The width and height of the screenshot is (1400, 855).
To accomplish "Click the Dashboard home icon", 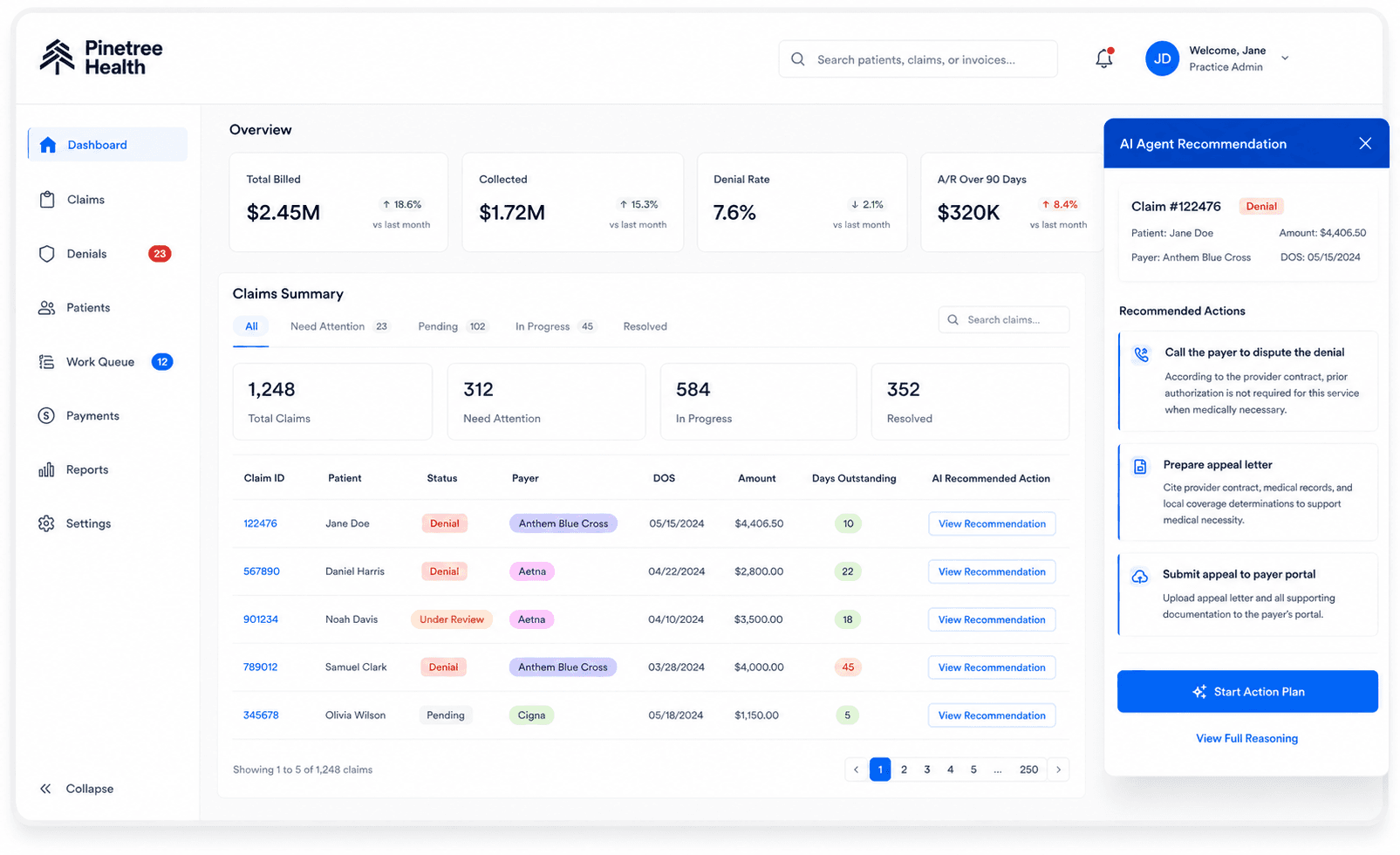I will pyautogui.click(x=48, y=145).
